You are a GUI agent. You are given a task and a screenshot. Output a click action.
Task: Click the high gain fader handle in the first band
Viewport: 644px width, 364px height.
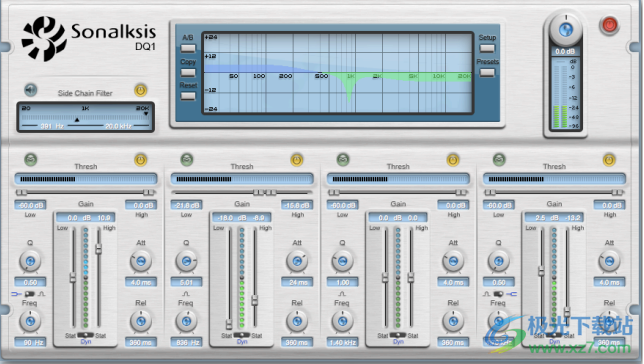pos(99,249)
